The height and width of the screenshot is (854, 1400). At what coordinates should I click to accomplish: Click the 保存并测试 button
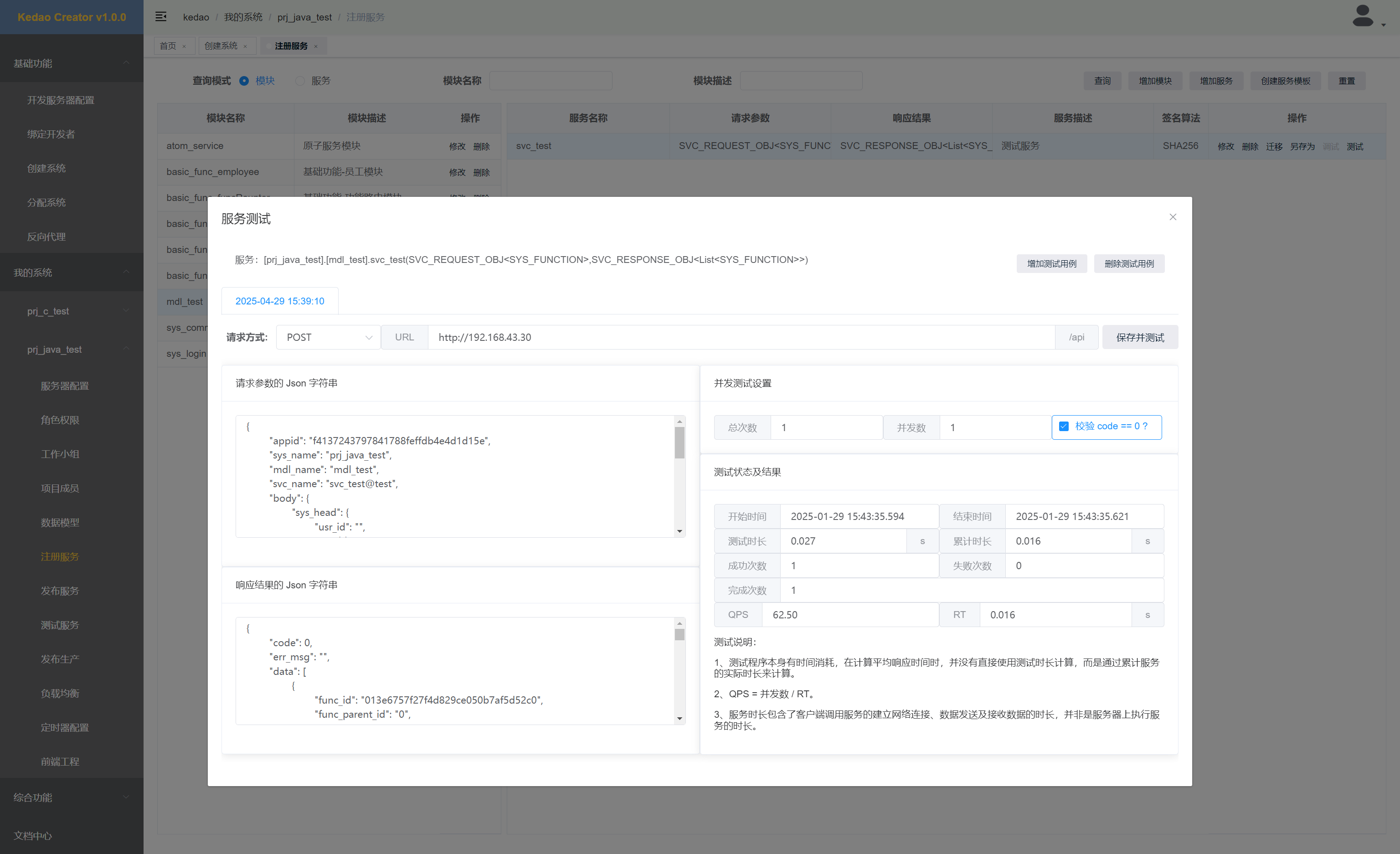pos(1139,338)
